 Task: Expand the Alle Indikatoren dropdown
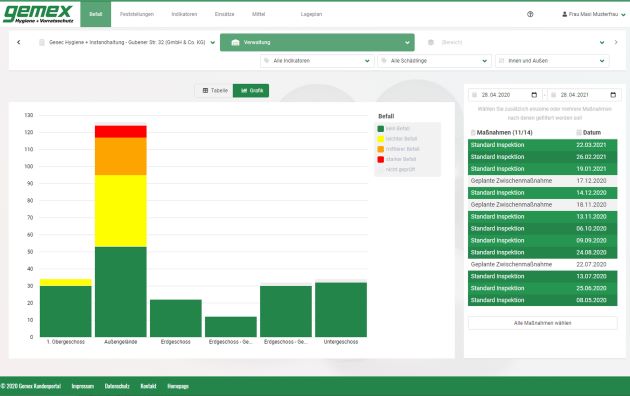[x=317, y=61]
